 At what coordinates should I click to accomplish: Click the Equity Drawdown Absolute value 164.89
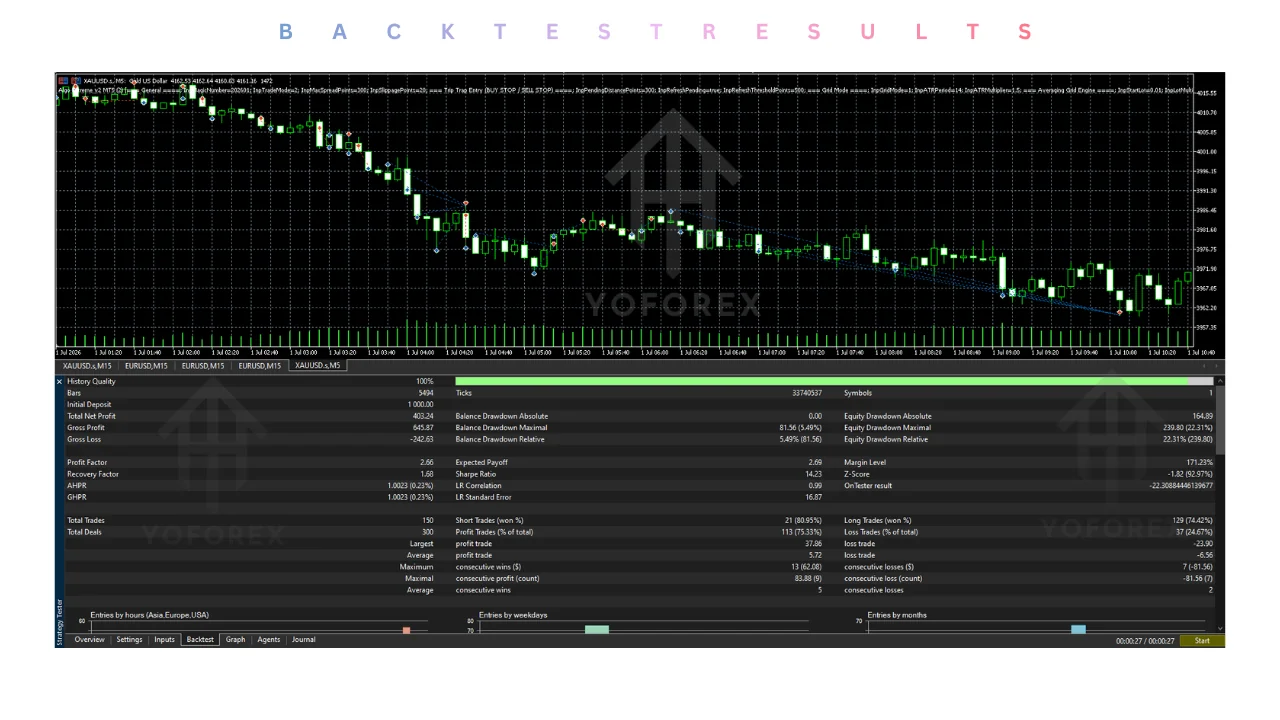point(1203,416)
